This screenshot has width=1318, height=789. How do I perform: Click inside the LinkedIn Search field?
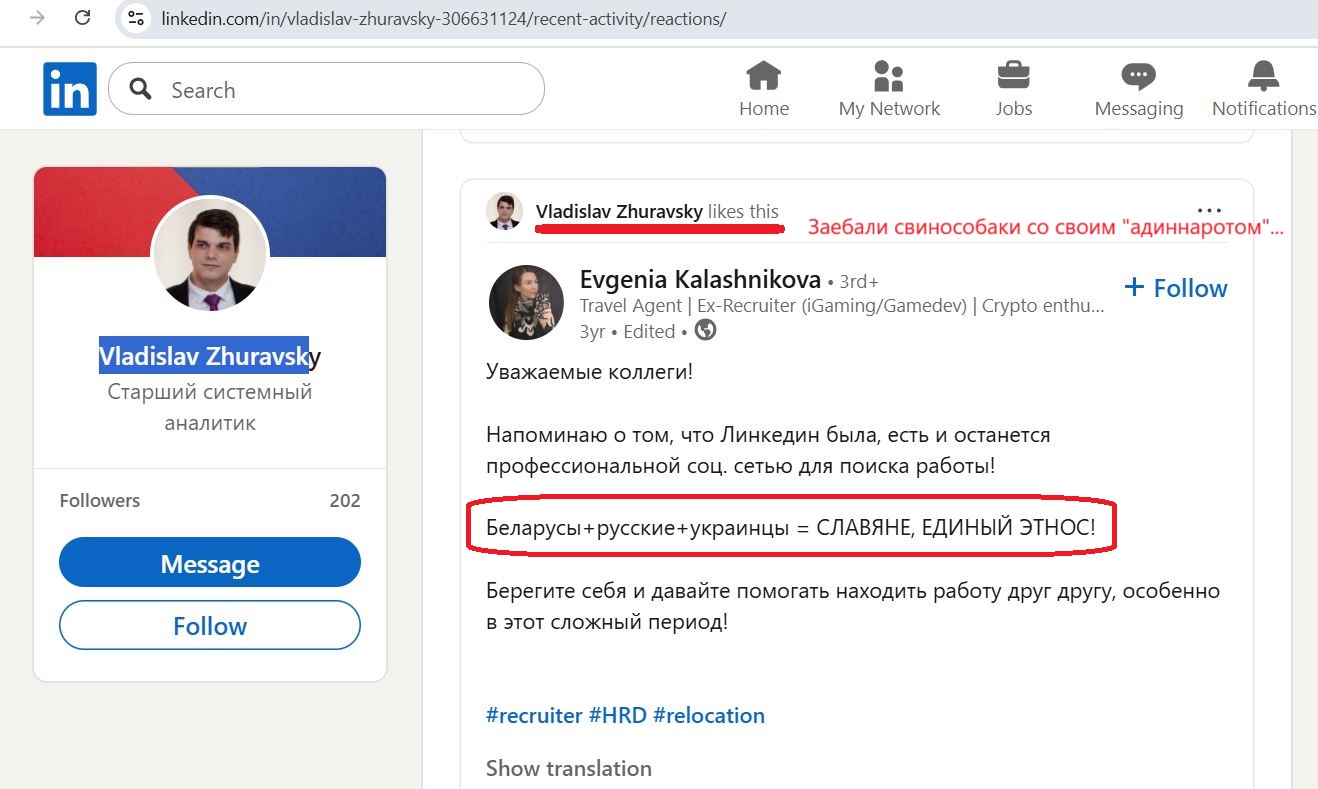point(326,90)
